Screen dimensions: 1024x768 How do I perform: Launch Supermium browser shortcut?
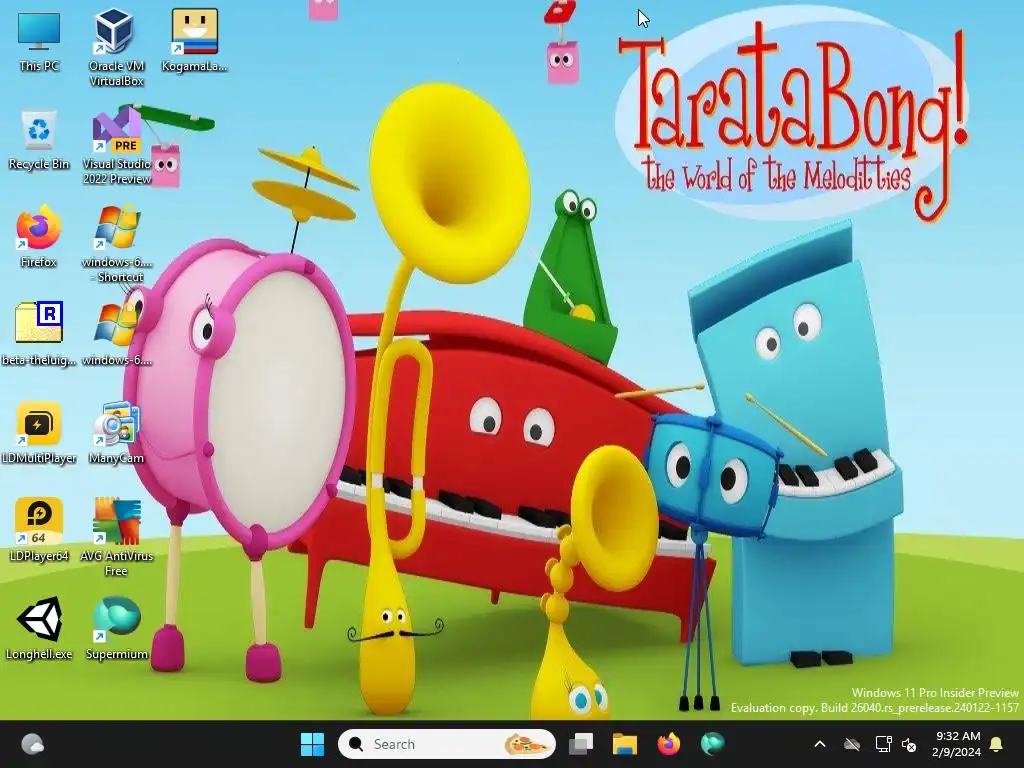(x=117, y=628)
